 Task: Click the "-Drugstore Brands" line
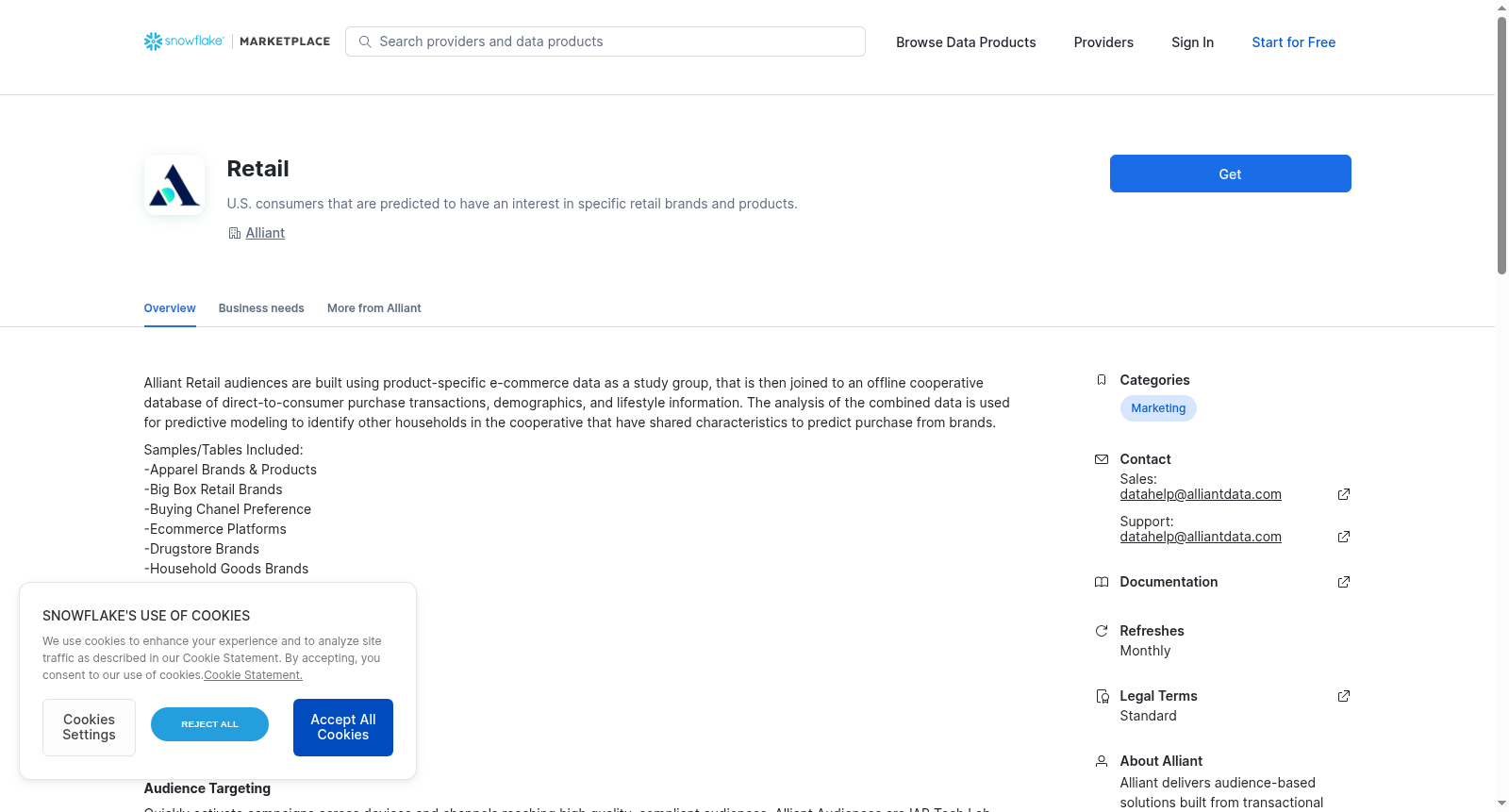tap(202, 549)
